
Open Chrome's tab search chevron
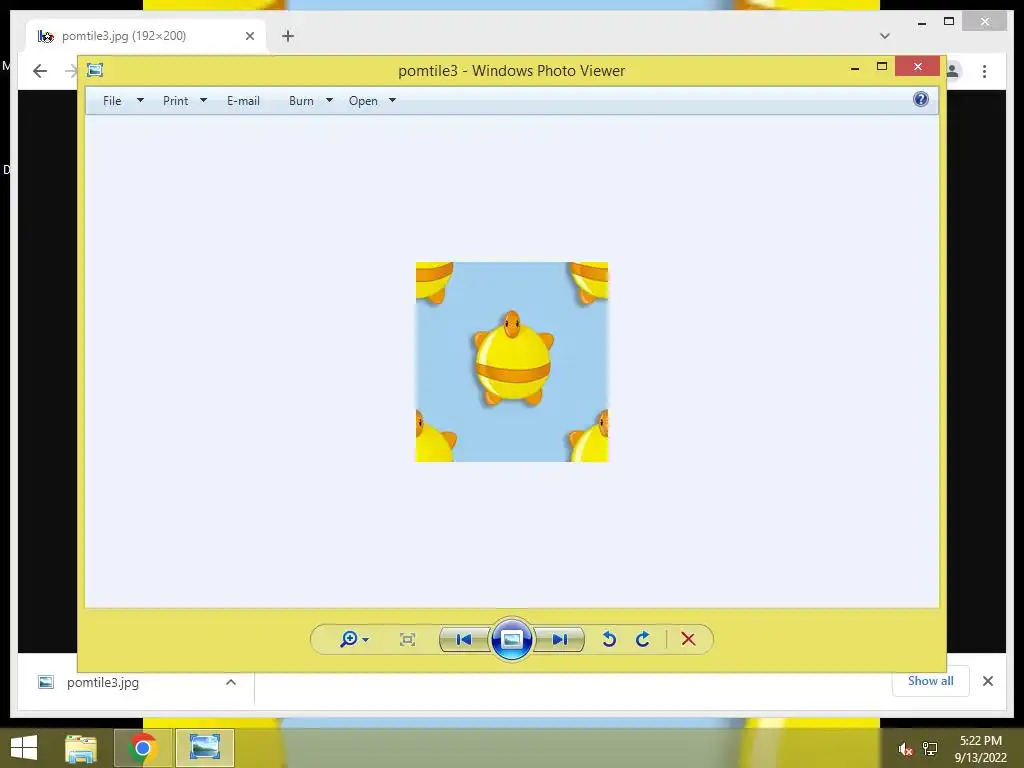pyautogui.click(x=885, y=36)
